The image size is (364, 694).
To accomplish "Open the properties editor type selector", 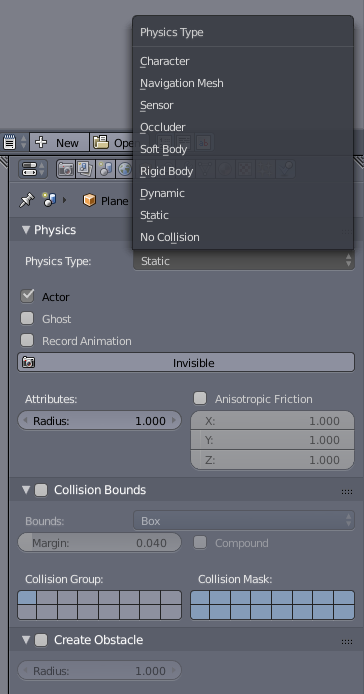I will [33, 169].
